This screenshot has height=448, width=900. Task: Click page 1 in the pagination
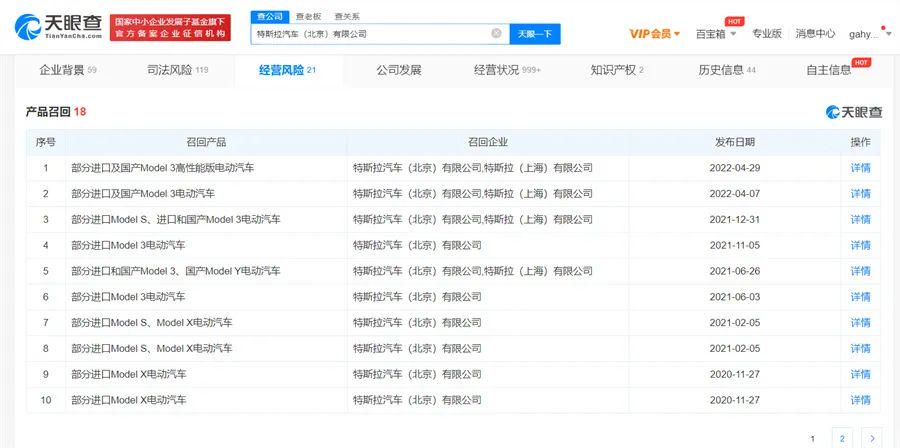812,439
